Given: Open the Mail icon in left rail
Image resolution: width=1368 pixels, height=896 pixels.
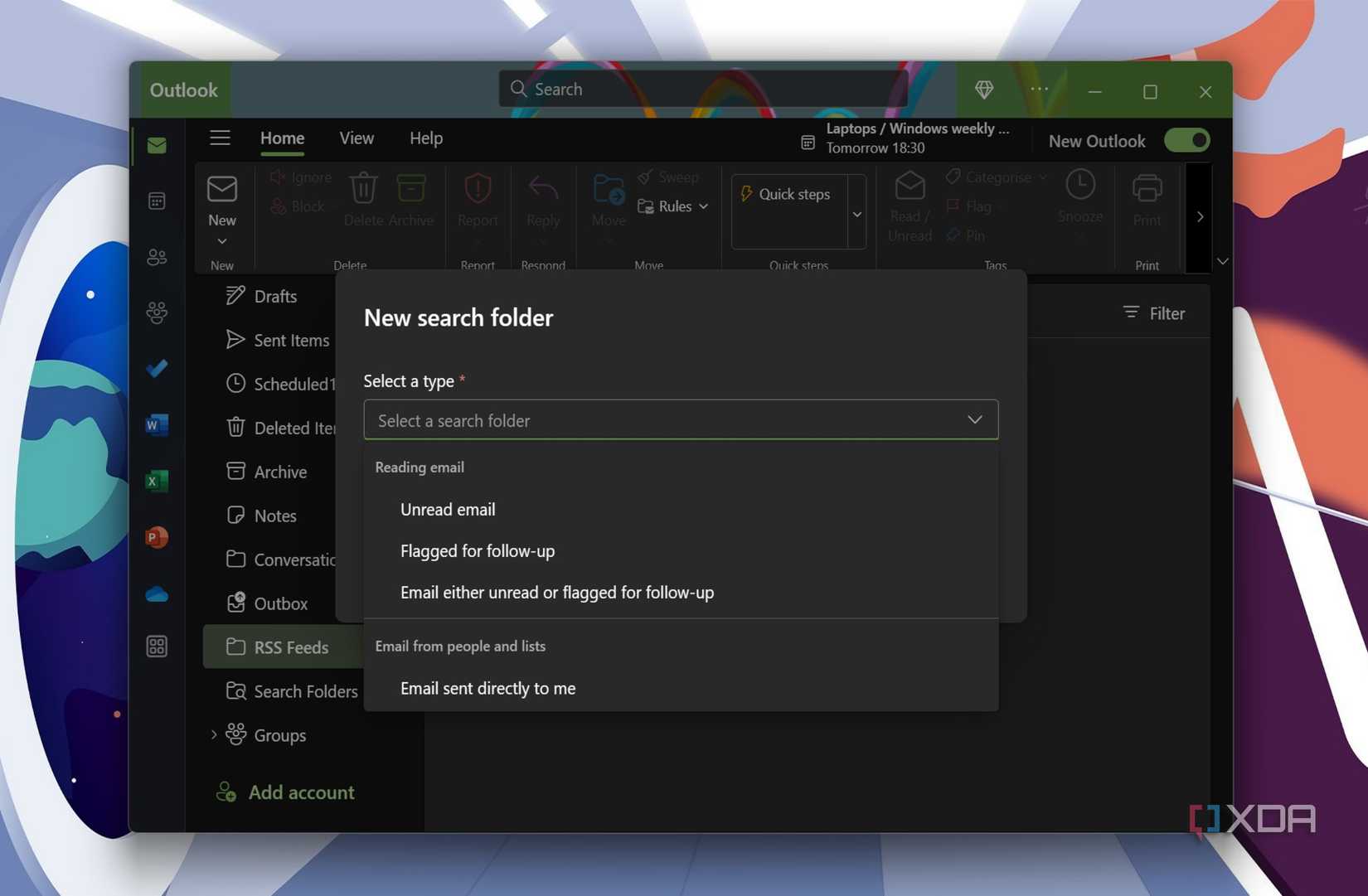Looking at the screenshot, I should click(x=157, y=146).
